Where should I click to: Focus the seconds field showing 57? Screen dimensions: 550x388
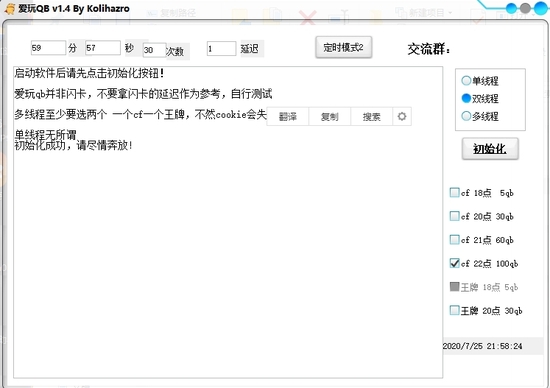click(x=103, y=48)
